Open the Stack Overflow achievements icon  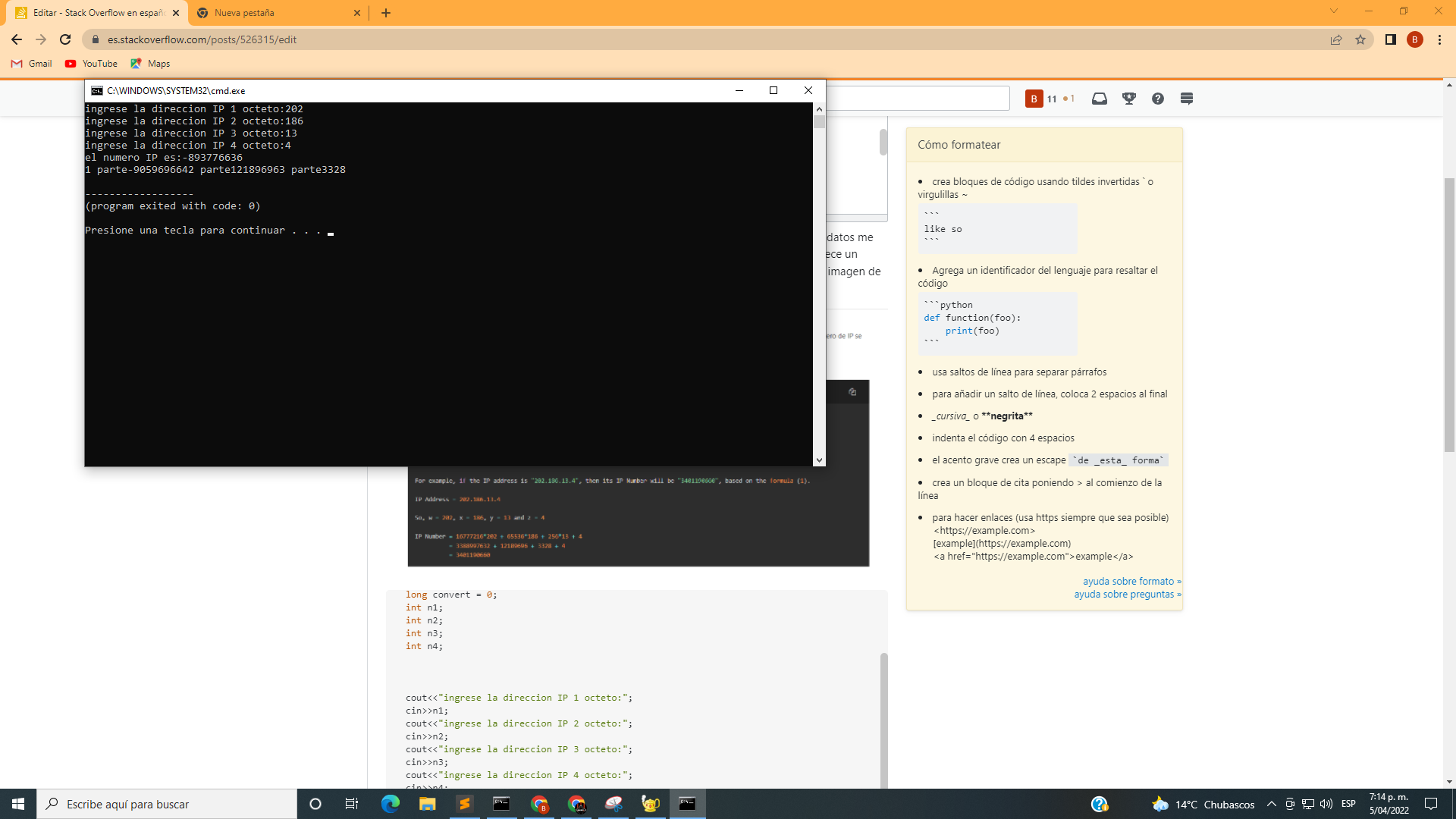[x=1128, y=98]
